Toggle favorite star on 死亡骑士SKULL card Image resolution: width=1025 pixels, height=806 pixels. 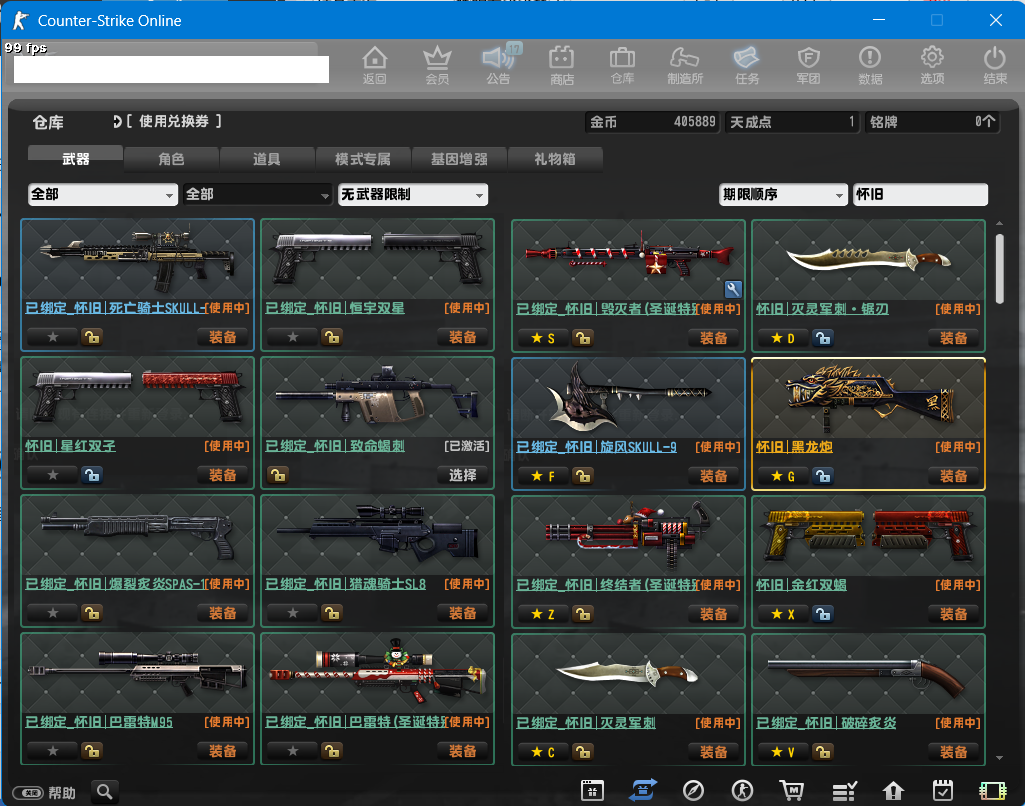point(53,337)
